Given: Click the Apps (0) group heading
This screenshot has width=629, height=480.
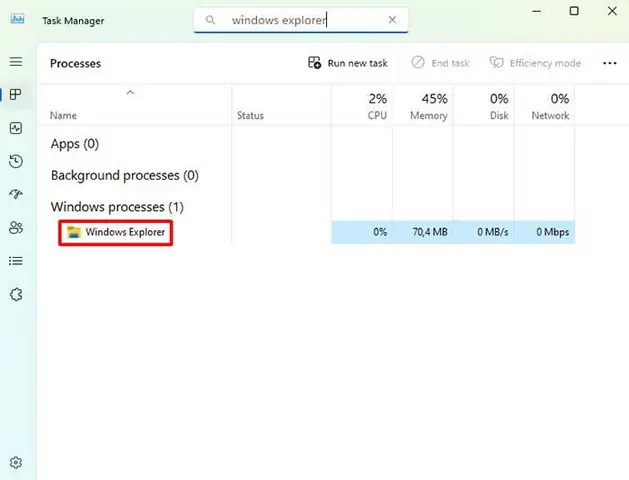Looking at the screenshot, I should point(75,144).
